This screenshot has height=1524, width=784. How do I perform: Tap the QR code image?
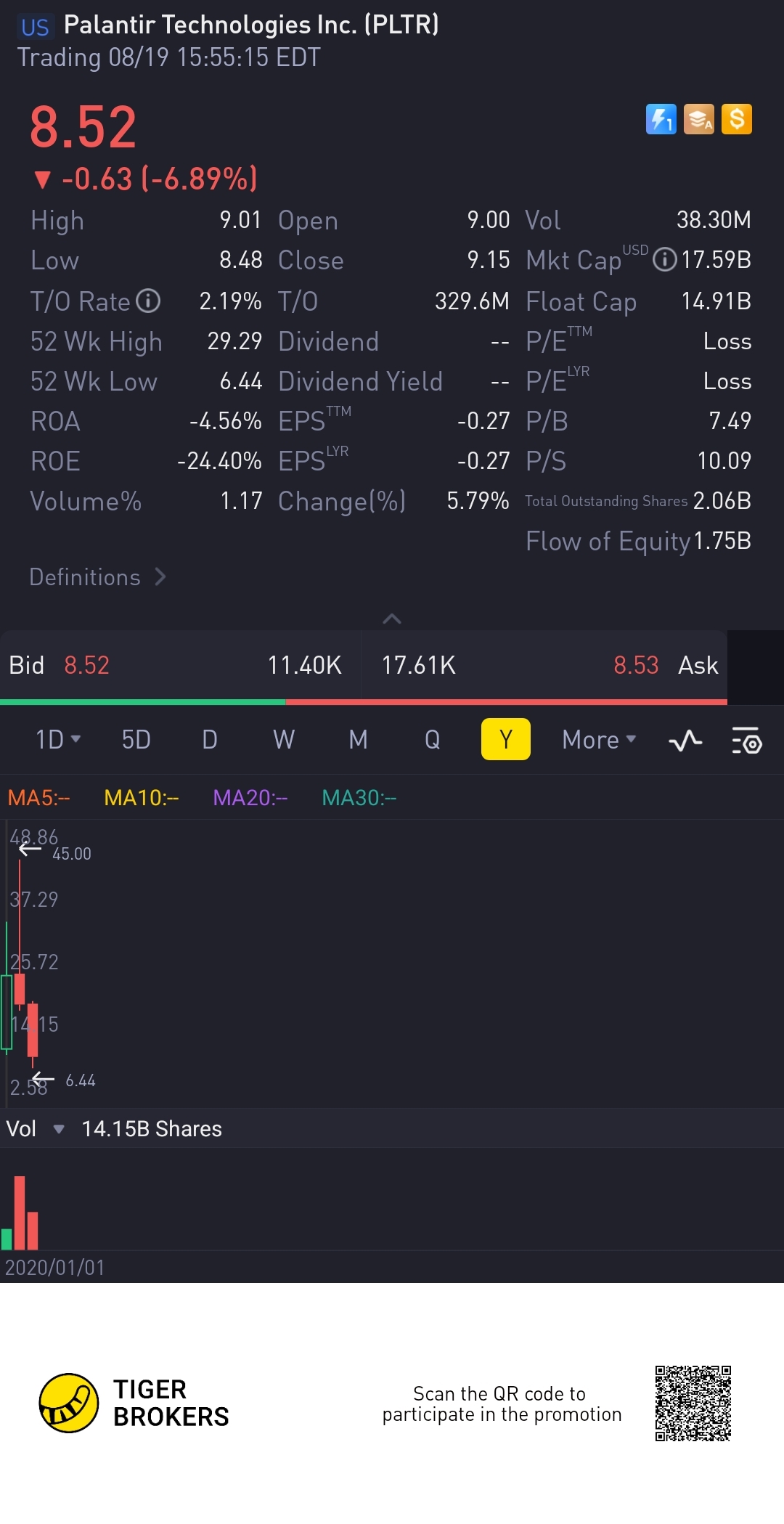[693, 1403]
